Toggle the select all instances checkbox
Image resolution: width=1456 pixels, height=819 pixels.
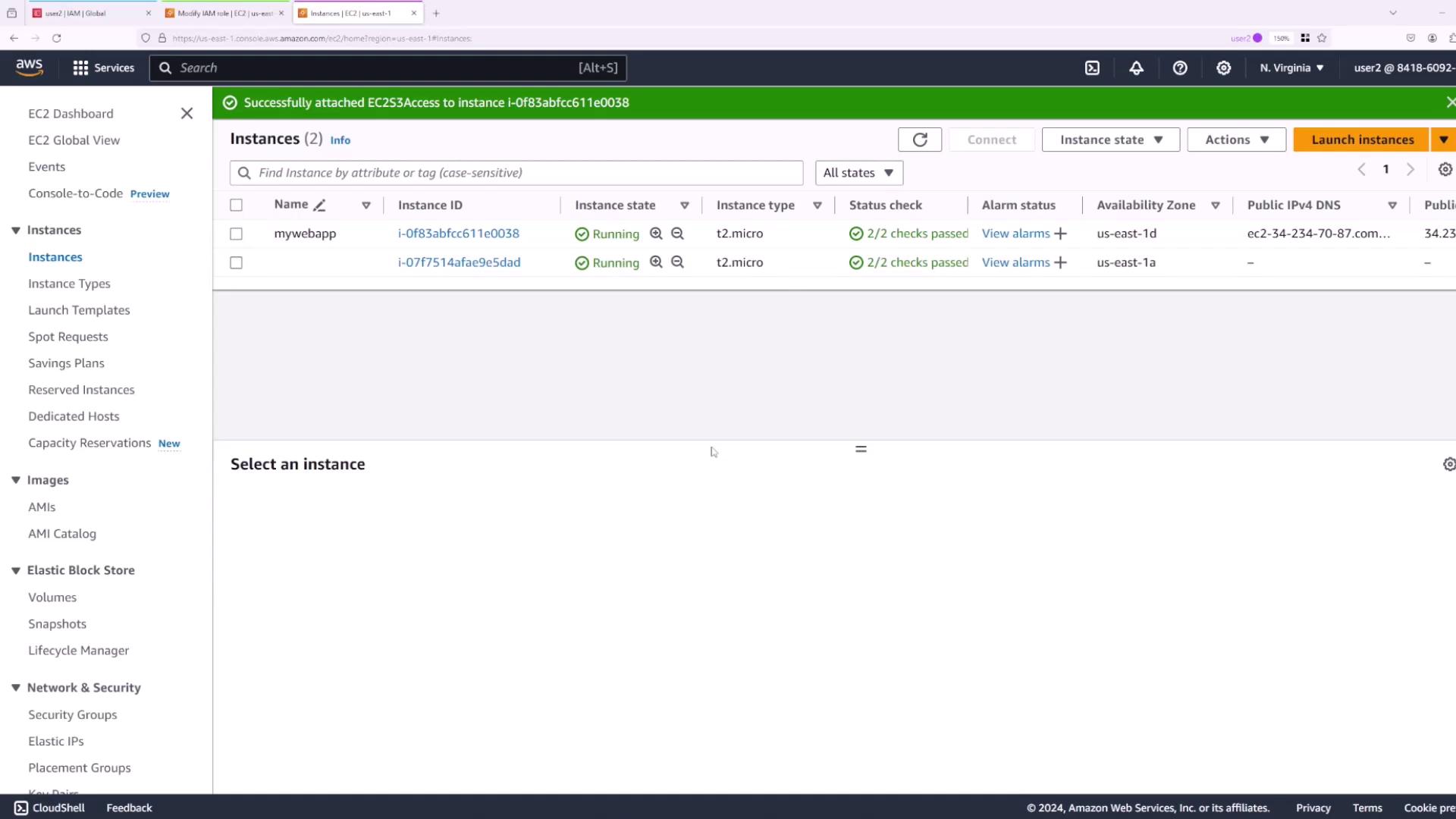pyautogui.click(x=237, y=206)
